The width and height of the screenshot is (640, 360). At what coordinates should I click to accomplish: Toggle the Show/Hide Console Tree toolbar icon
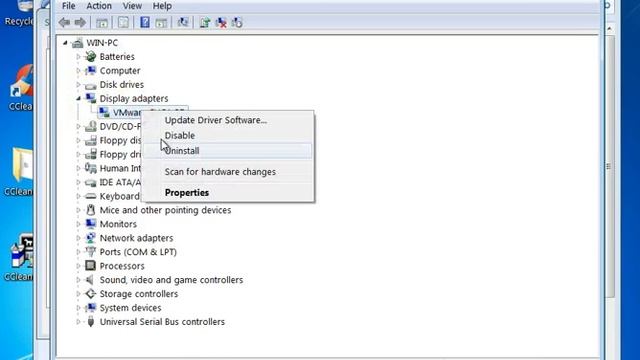pos(102,23)
